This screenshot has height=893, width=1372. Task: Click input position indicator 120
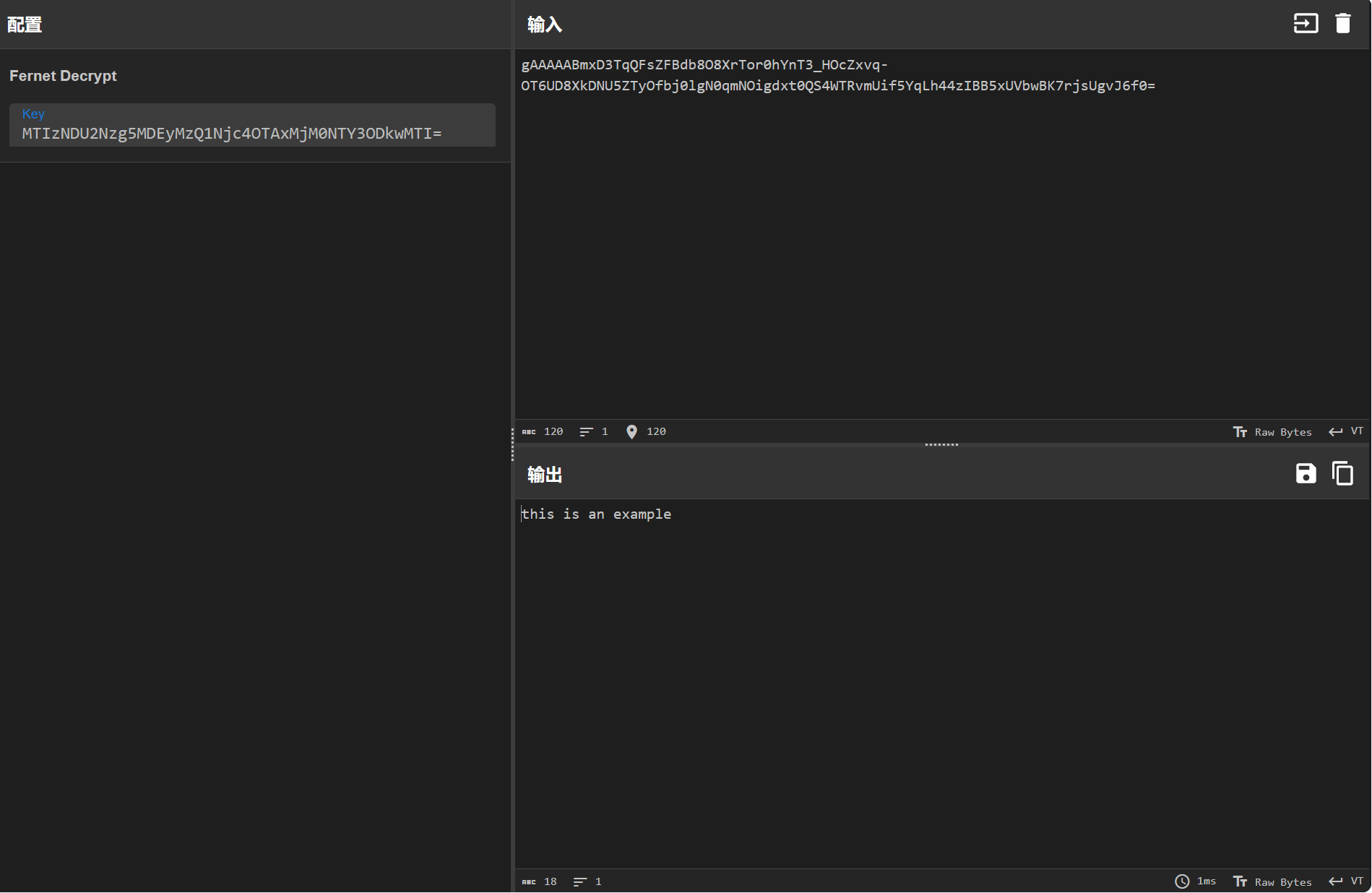pyautogui.click(x=646, y=432)
